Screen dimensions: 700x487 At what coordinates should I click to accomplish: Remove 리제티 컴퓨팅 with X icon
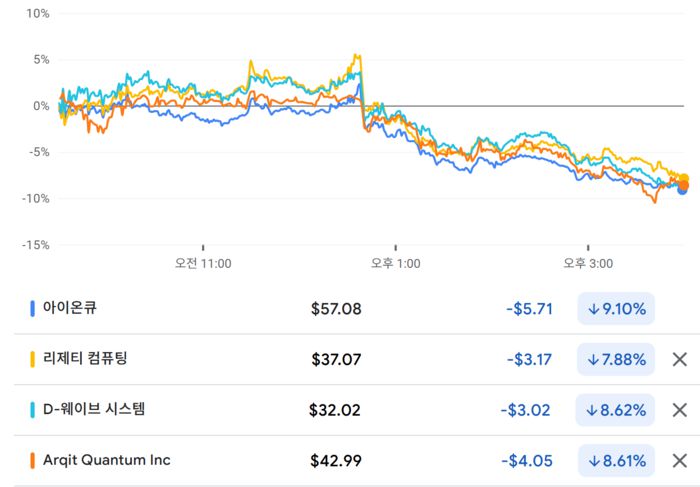679,359
